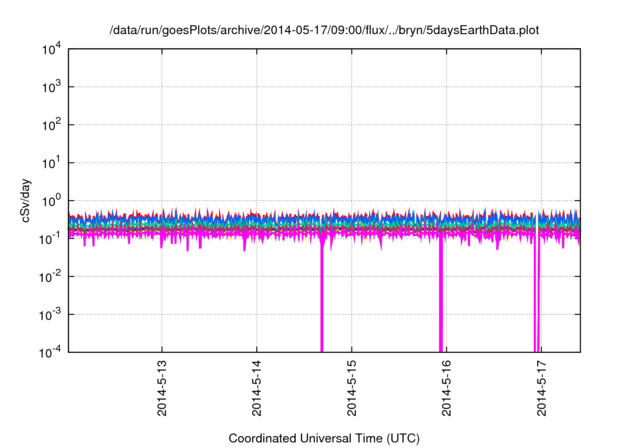Screen dimensions: 640x448
Task: Click the Coordinated Universal Time (UTC) label
Action: point(324,438)
